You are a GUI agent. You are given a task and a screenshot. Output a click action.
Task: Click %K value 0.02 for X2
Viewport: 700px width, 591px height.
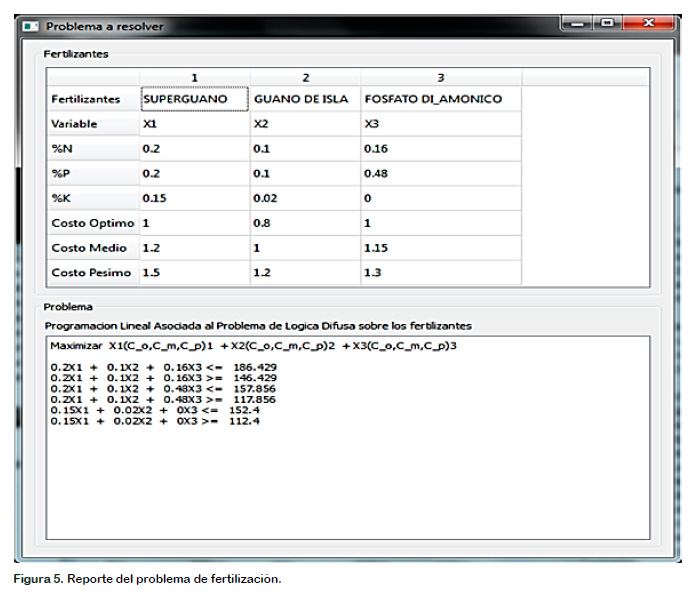pos(305,198)
